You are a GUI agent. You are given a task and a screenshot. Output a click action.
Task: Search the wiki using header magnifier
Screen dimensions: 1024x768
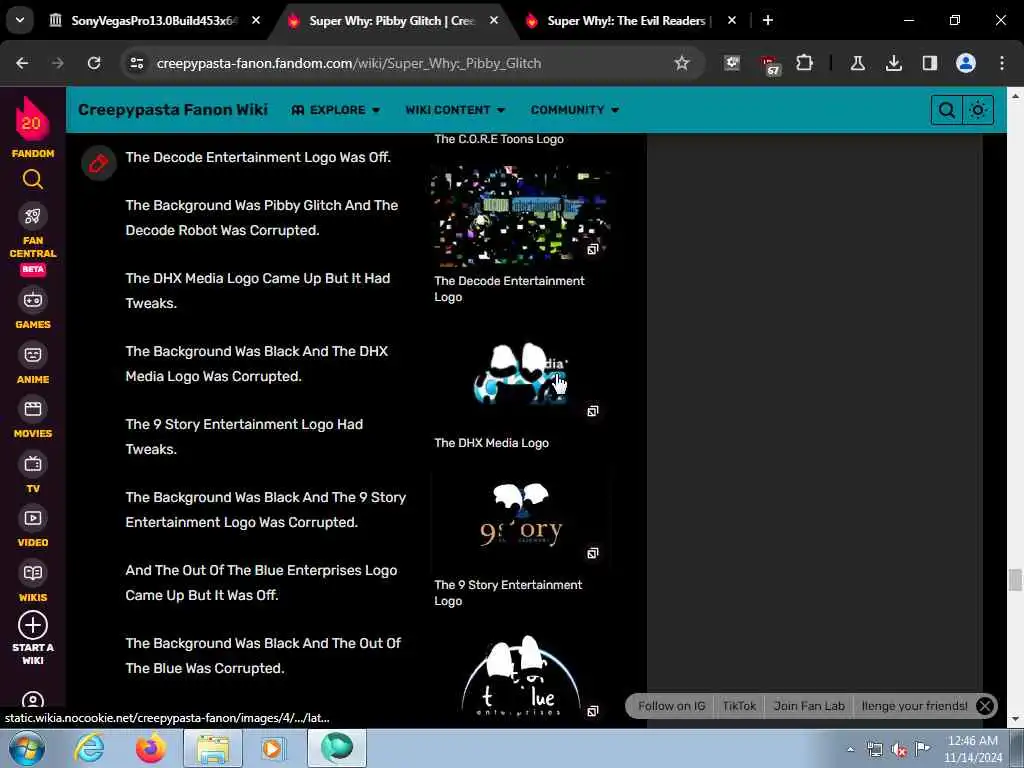point(946,110)
